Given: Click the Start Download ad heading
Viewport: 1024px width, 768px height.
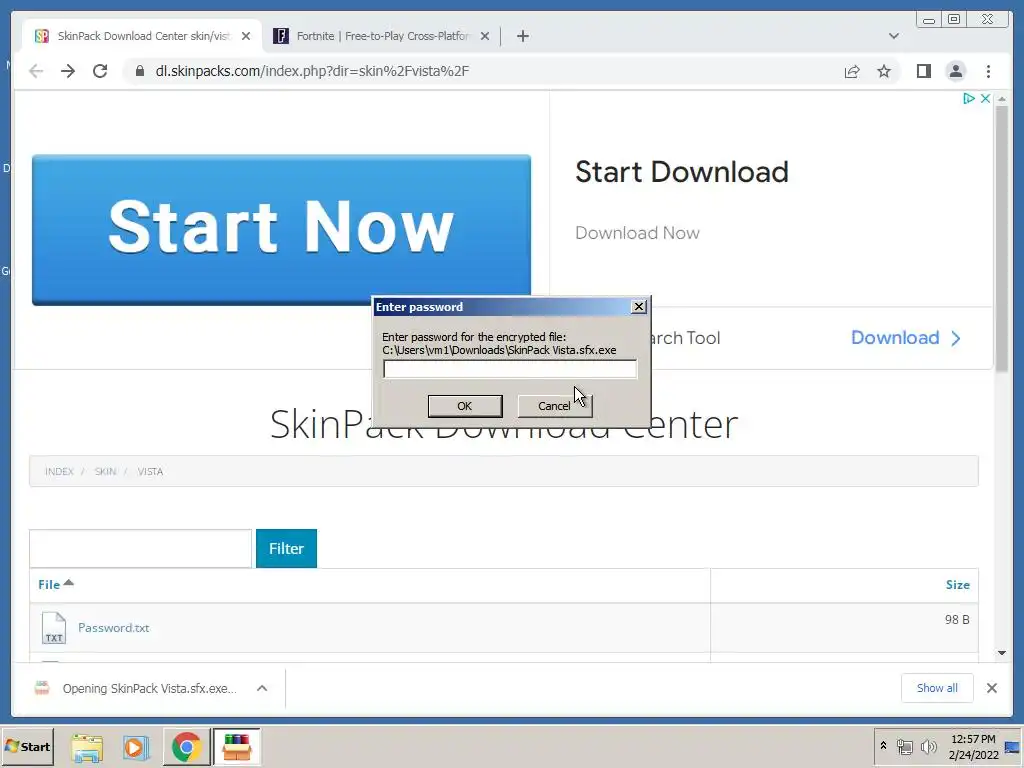Looking at the screenshot, I should (x=682, y=172).
